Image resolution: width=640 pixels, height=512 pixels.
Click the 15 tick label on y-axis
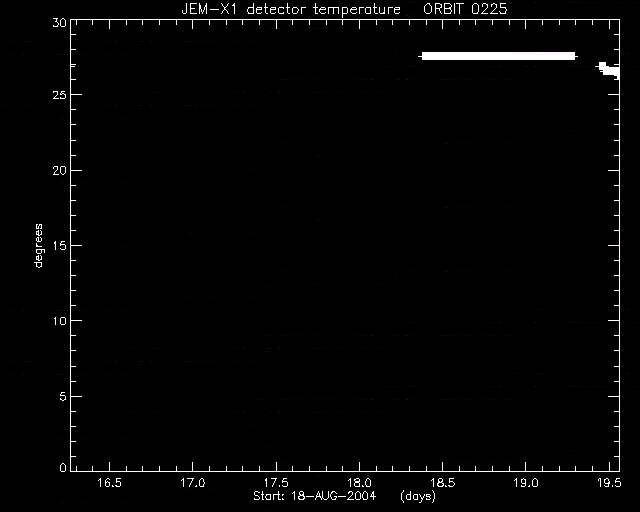59,246
